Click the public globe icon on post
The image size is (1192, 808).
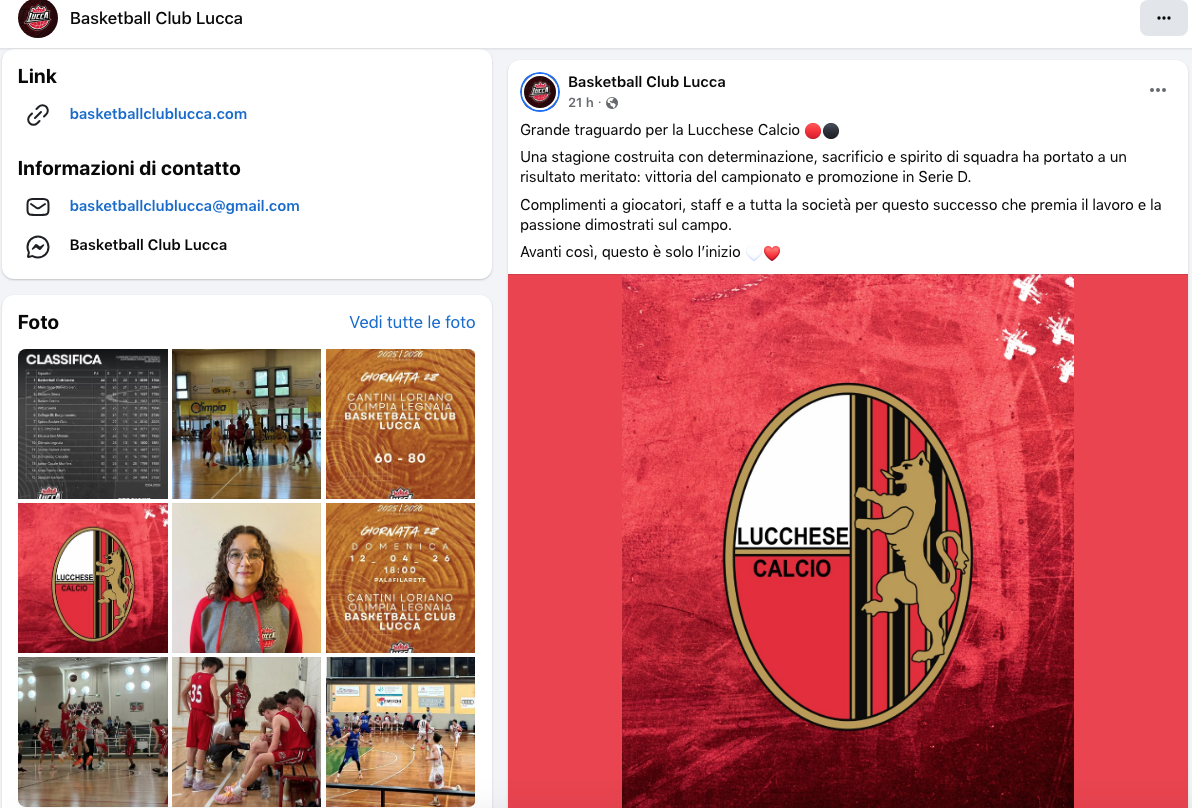[x=612, y=103]
